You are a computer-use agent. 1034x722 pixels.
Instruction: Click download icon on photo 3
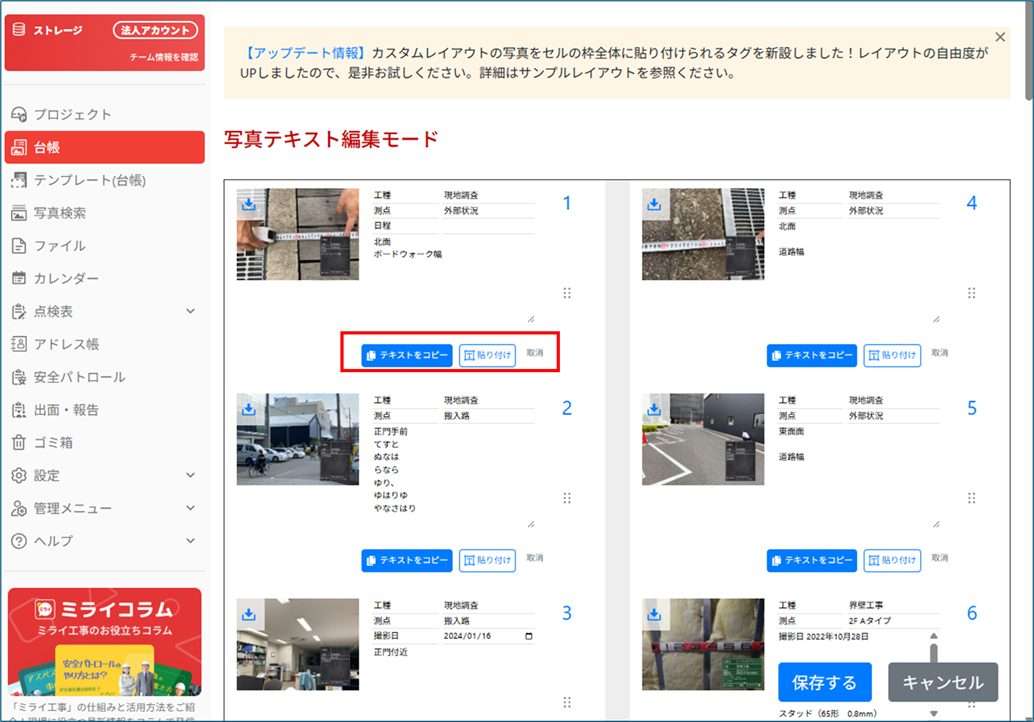pyautogui.click(x=249, y=614)
